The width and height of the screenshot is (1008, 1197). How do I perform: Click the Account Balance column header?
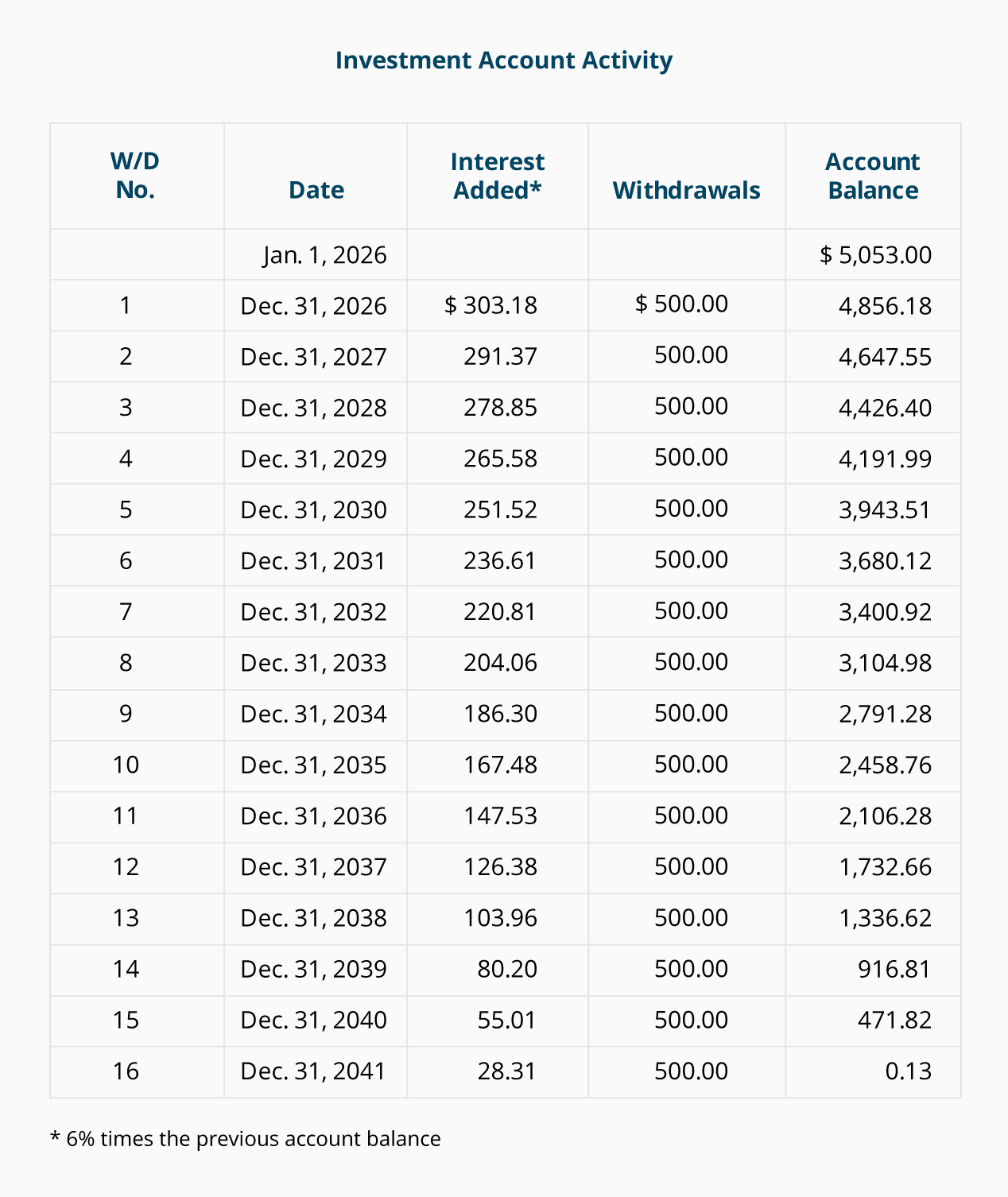tap(873, 176)
